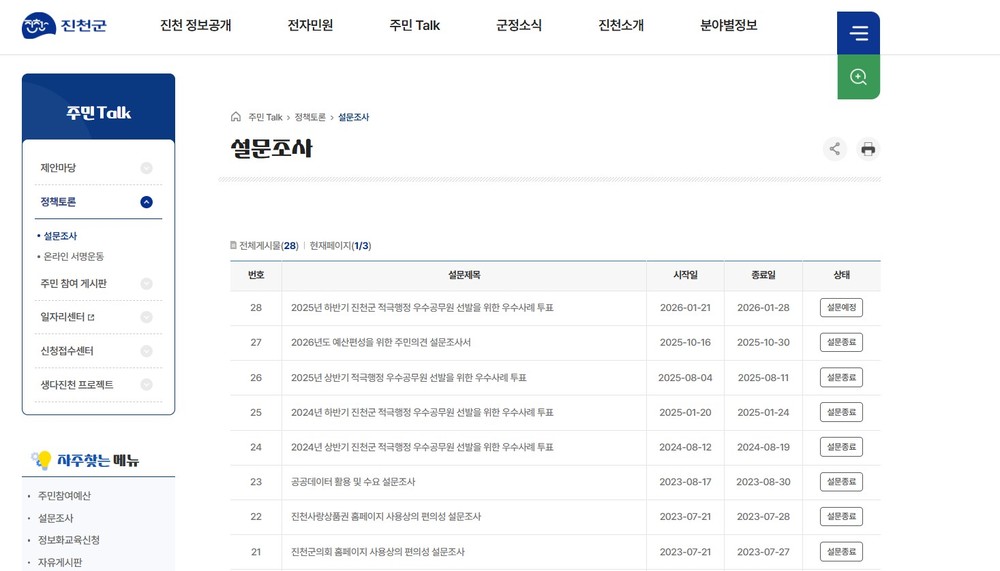Collapse the 정책토론 sidebar section

[x=146, y=202]
